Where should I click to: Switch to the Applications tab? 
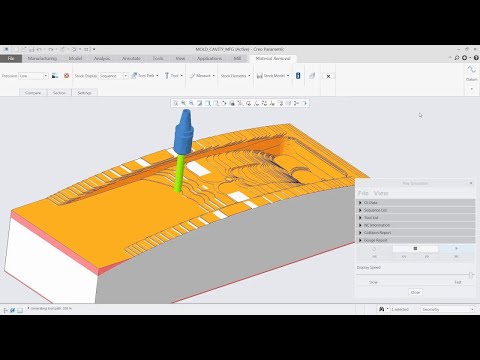(x=209, y=58)
